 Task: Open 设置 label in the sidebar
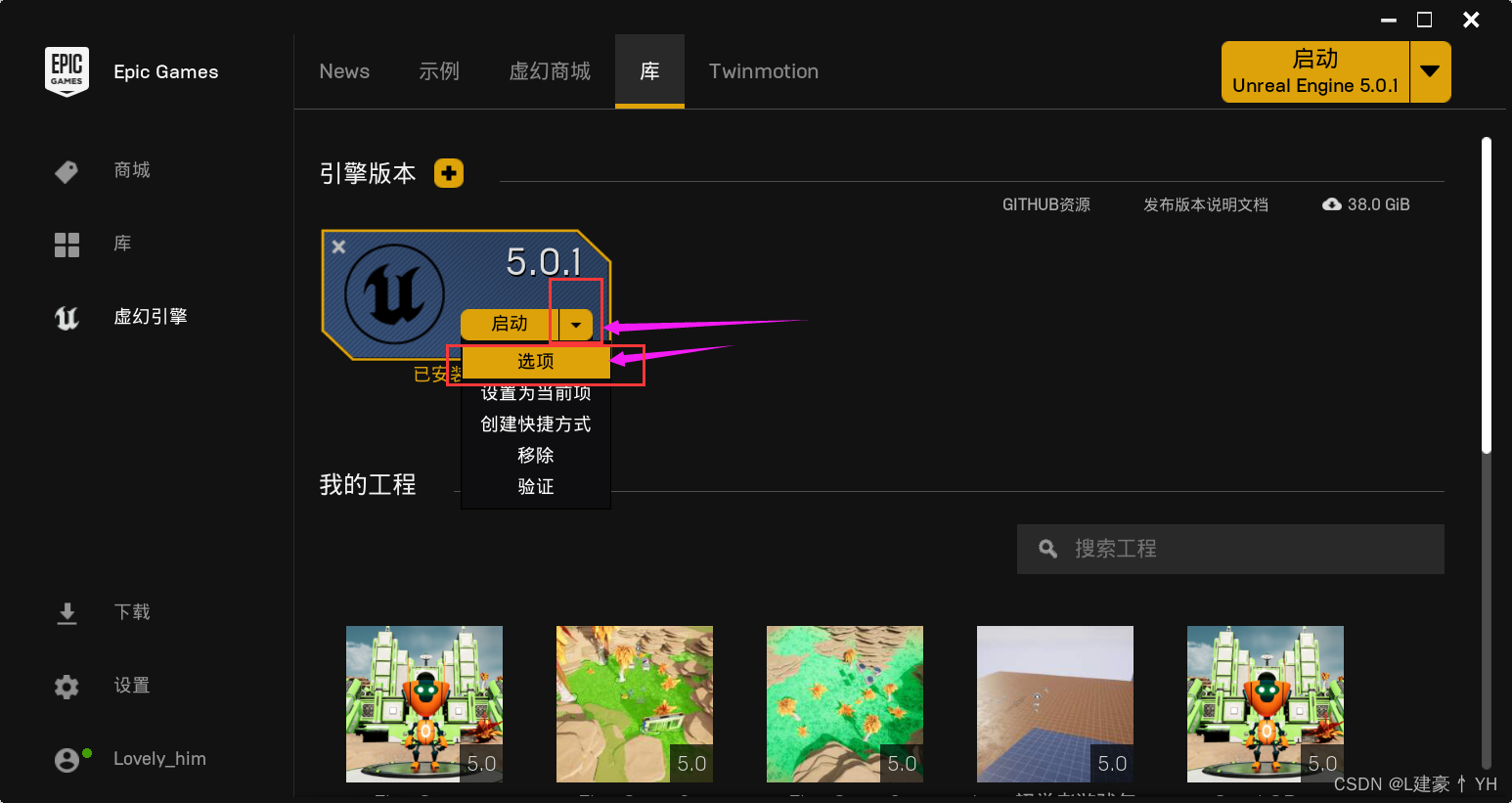click(132, 686)
